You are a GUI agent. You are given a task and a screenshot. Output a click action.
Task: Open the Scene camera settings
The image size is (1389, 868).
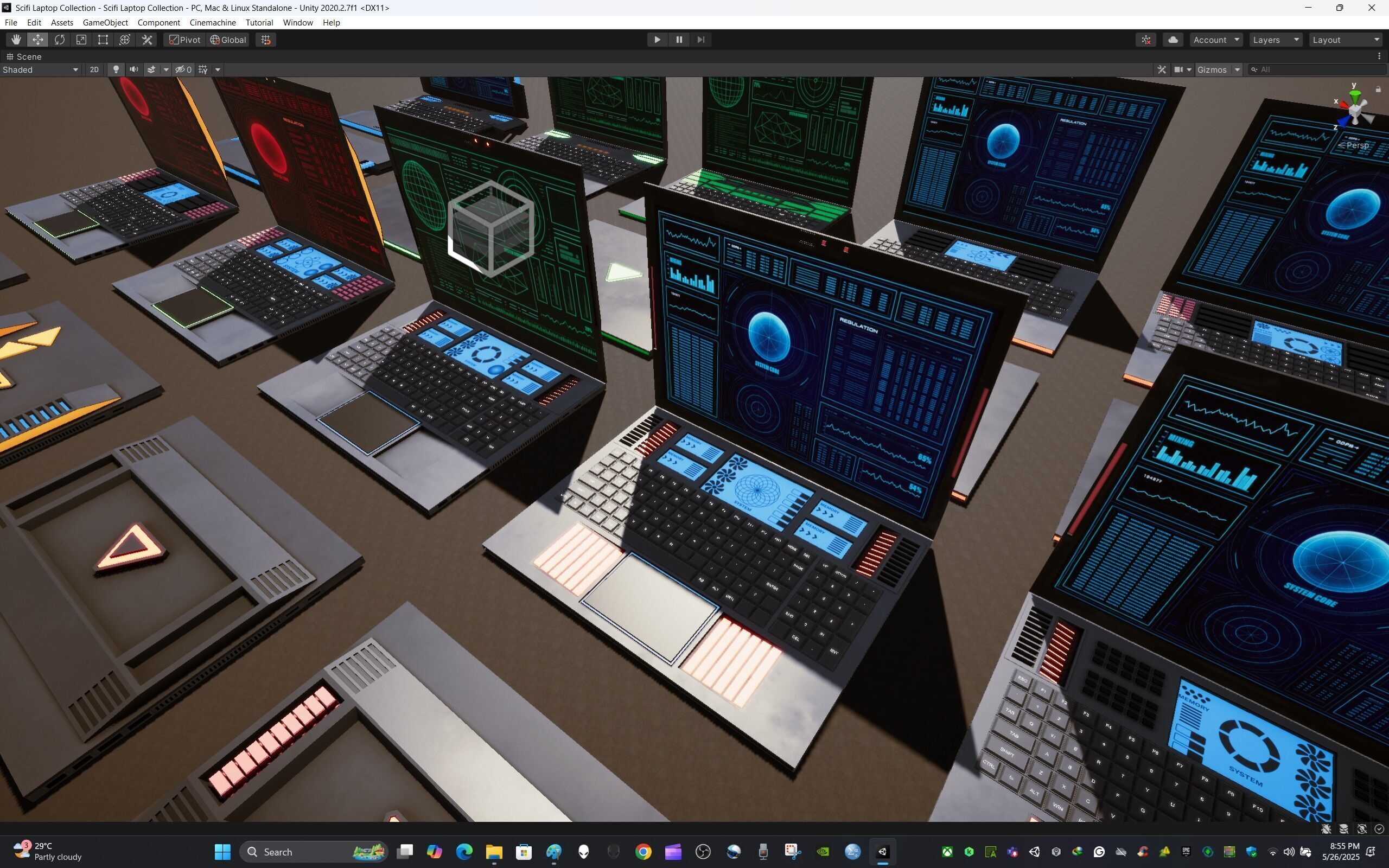coord(1182,69)
